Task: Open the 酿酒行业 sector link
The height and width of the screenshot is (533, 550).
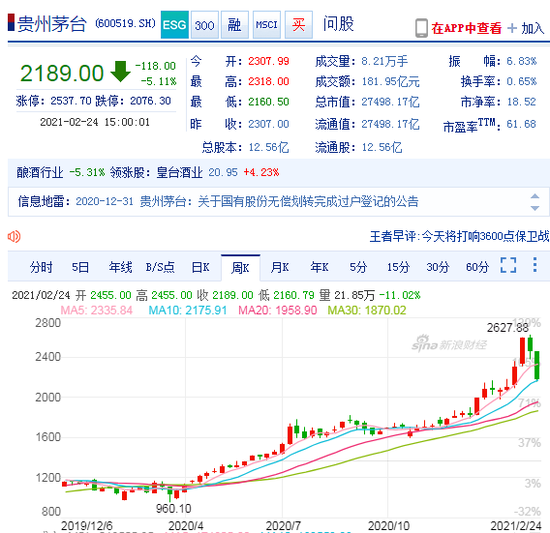Action: 40,173
